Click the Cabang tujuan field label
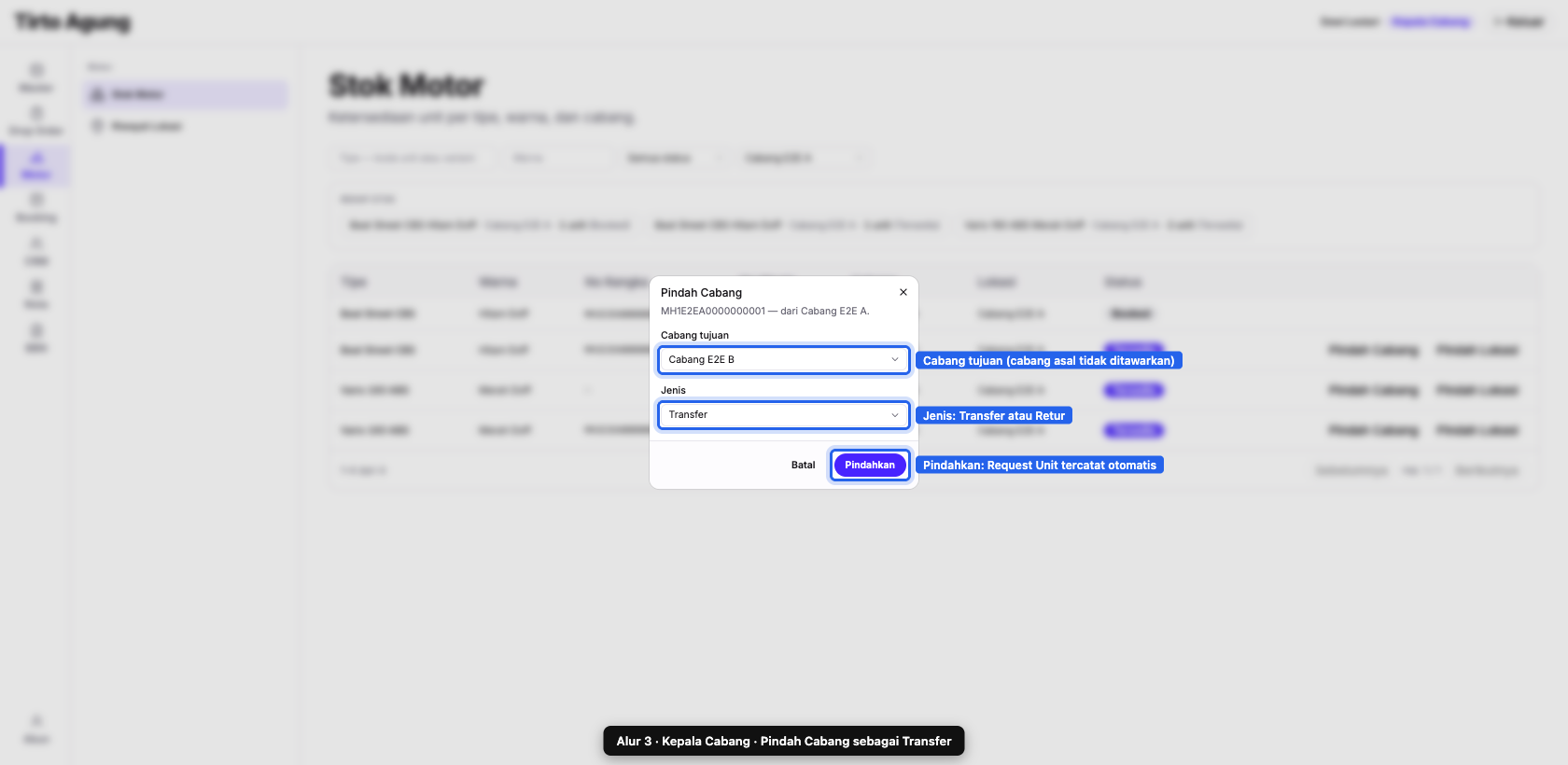This screenshot has height=765, width=1568. pyautogui.click(x=694, y=335)
